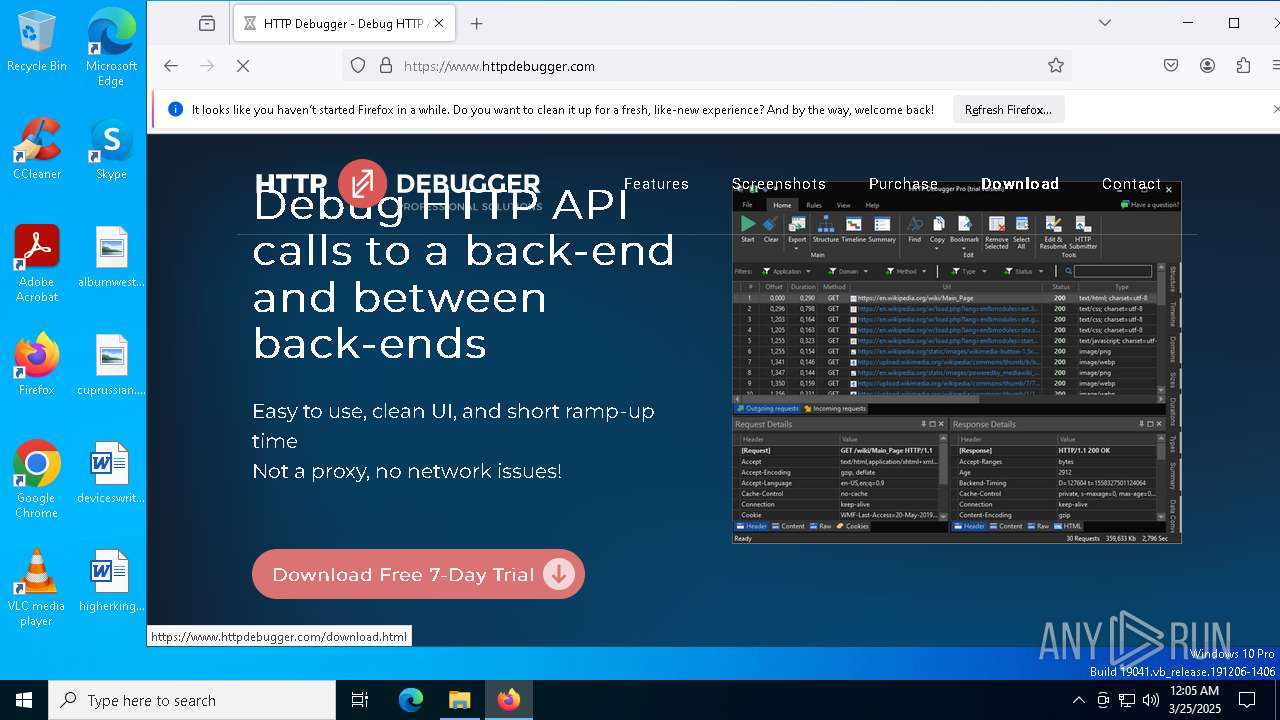Click the HTTP Debugger logo

pyautogui.click(x=397, y=186)
